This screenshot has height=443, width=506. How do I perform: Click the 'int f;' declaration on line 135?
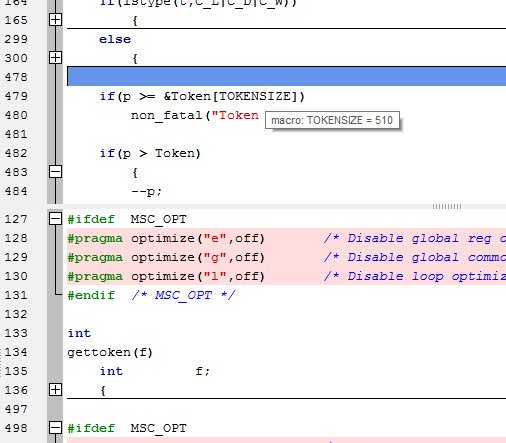(x=155, y=371)
